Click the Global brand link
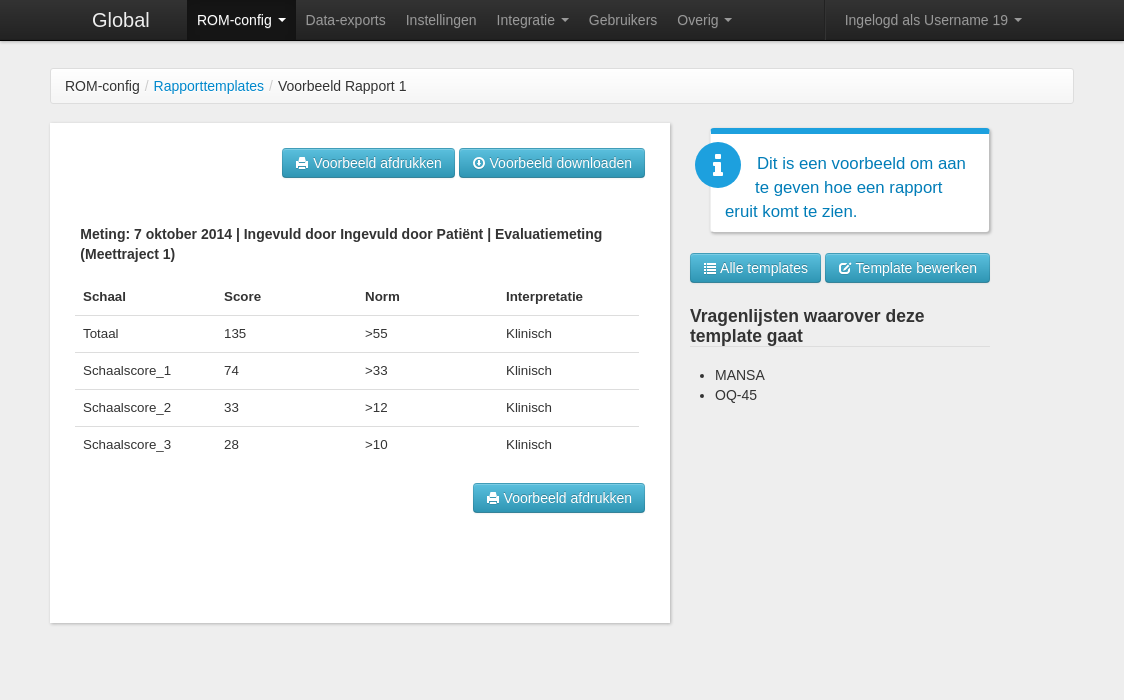 [121, 20]
